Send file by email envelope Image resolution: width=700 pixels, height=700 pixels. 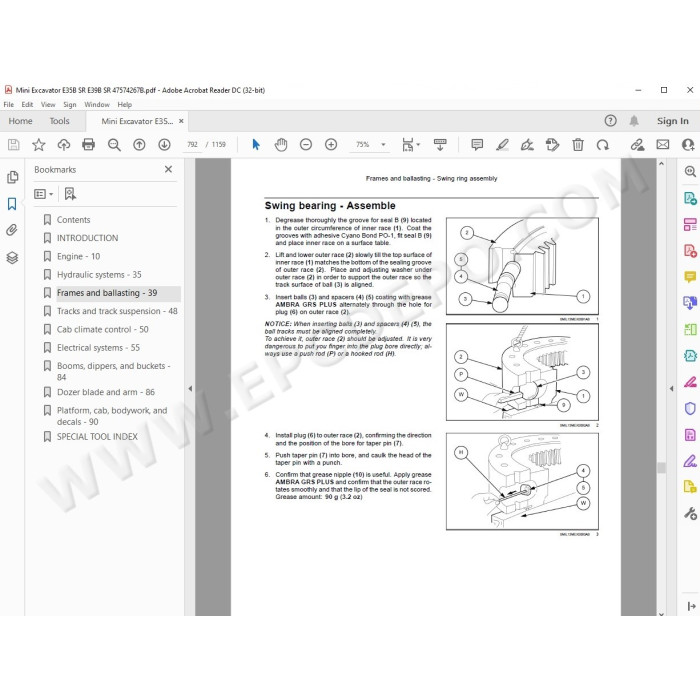[662, 145]
